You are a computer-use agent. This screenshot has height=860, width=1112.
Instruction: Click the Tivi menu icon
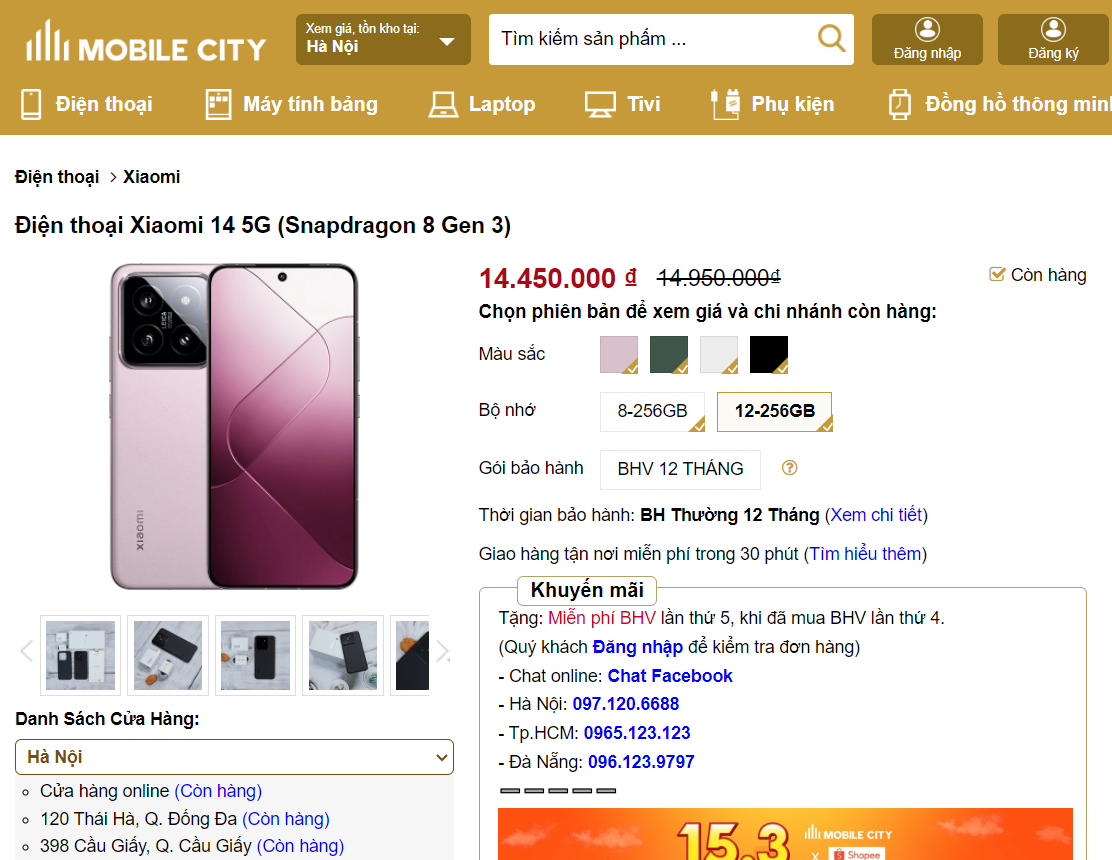(x=600, y=104)
